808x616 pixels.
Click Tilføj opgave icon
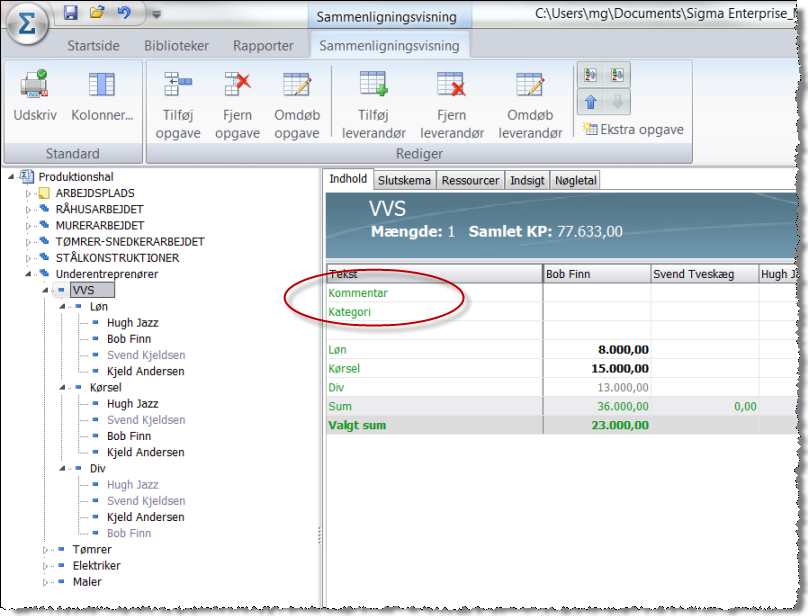tap(178, 85)
